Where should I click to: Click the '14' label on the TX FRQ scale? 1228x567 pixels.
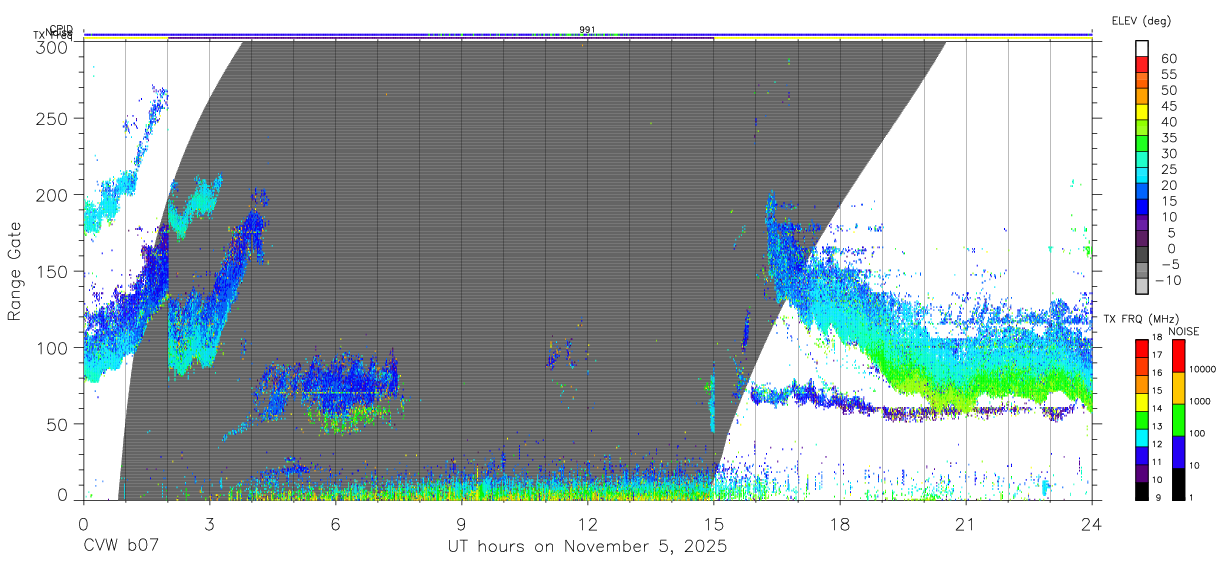coord(1156,408)
